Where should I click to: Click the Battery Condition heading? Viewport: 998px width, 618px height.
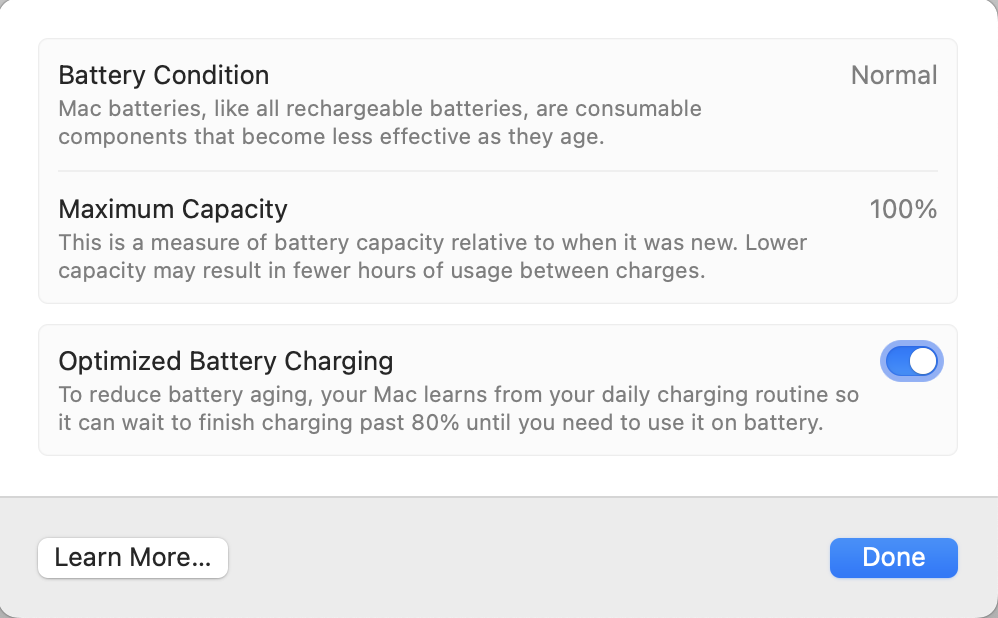point(164,75)
